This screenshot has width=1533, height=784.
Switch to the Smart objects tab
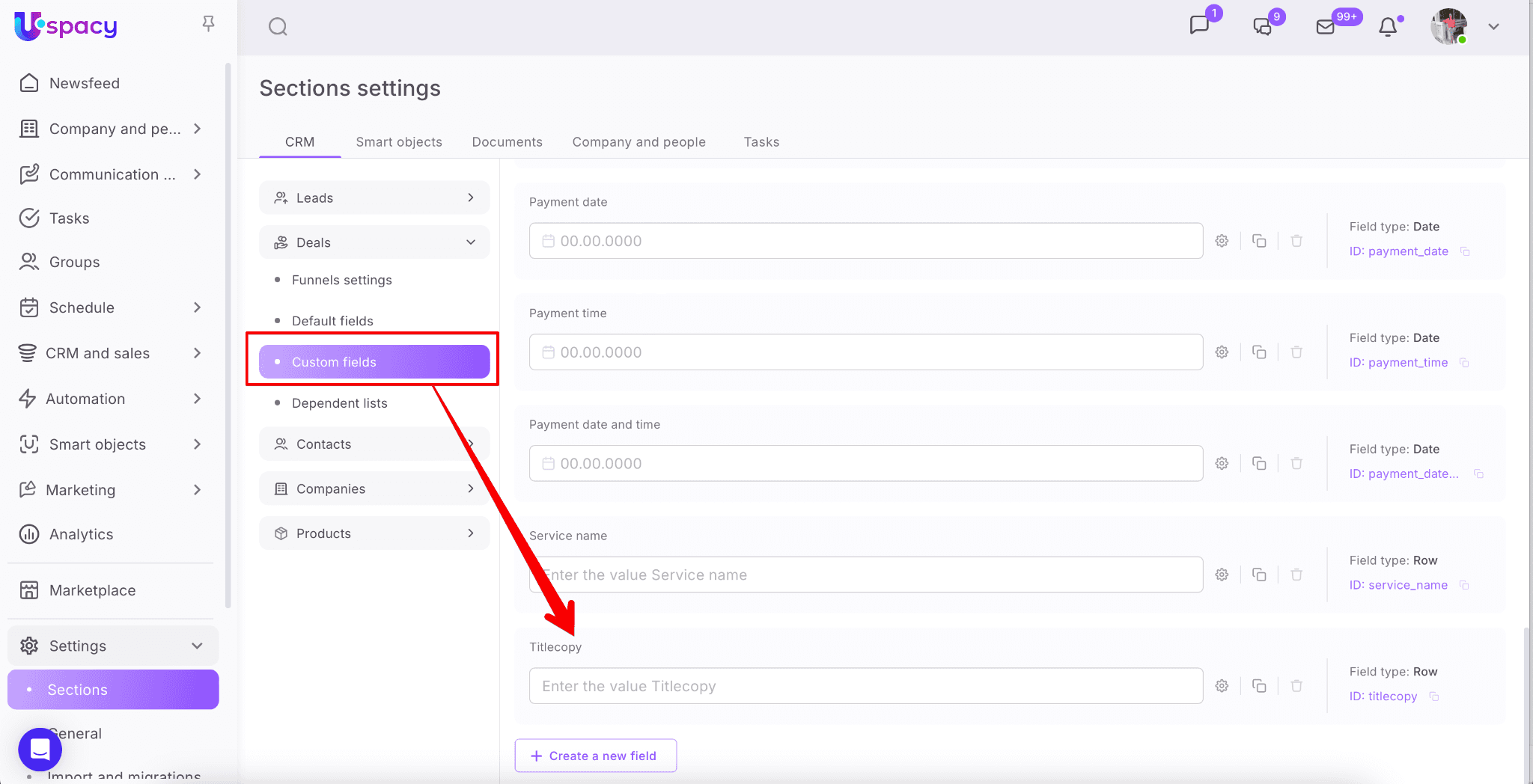(399, 142)
